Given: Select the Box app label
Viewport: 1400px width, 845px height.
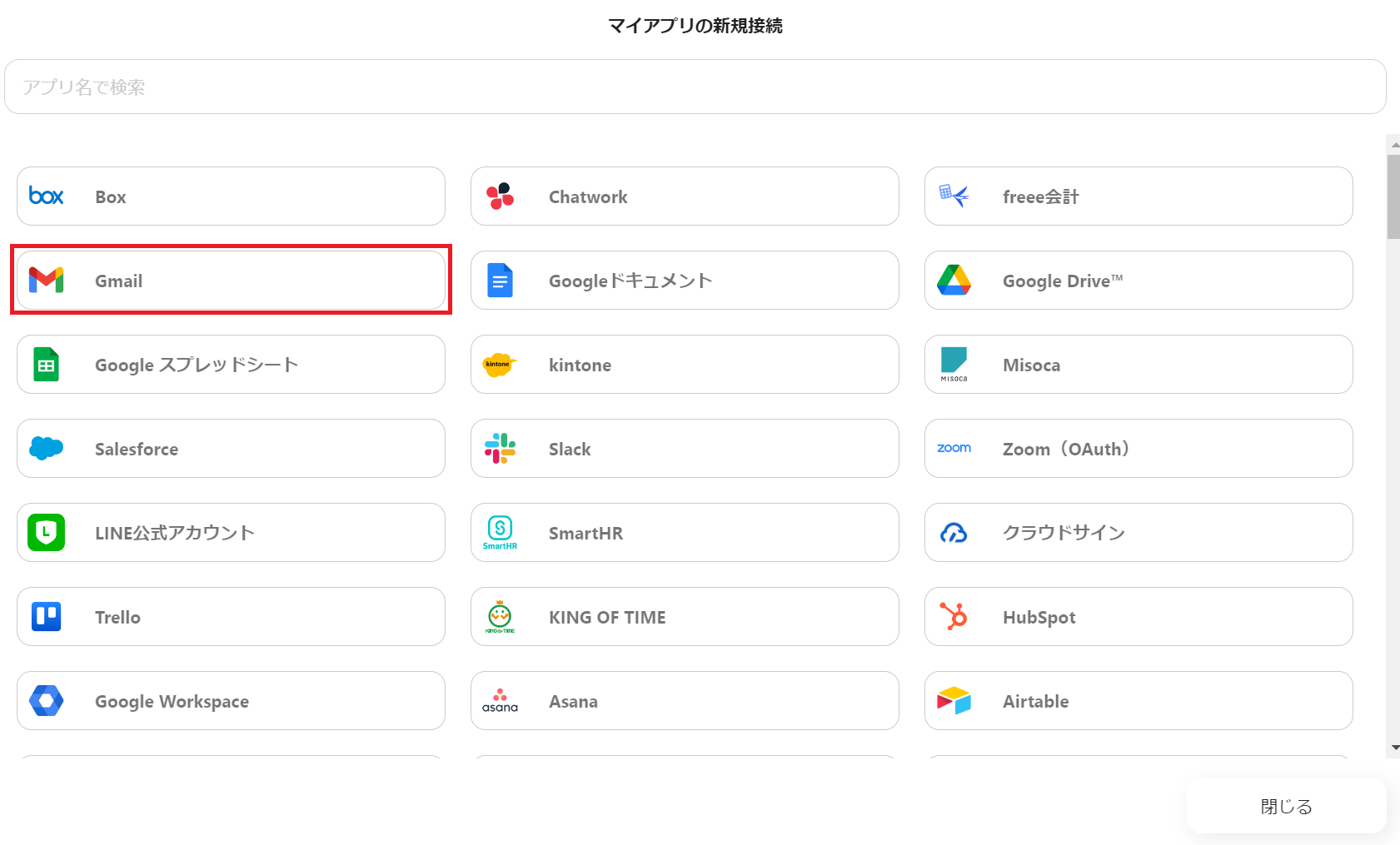Looking at the screenshot, I should [111, 196].
